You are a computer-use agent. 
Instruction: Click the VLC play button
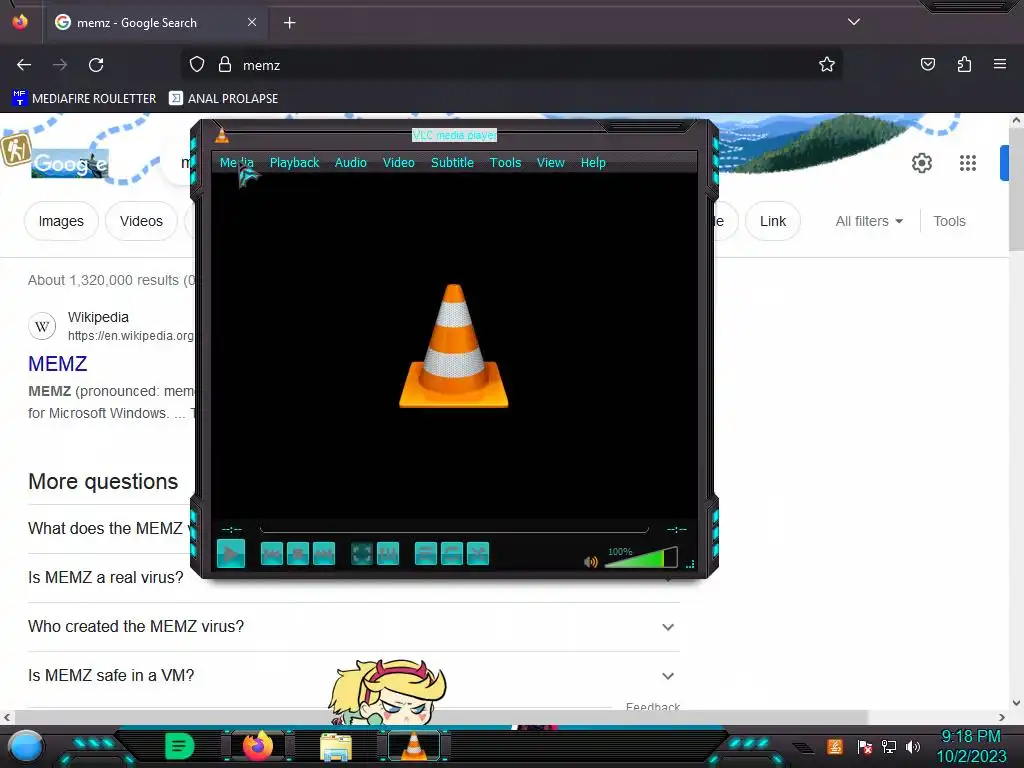click(x=231, y=554)
